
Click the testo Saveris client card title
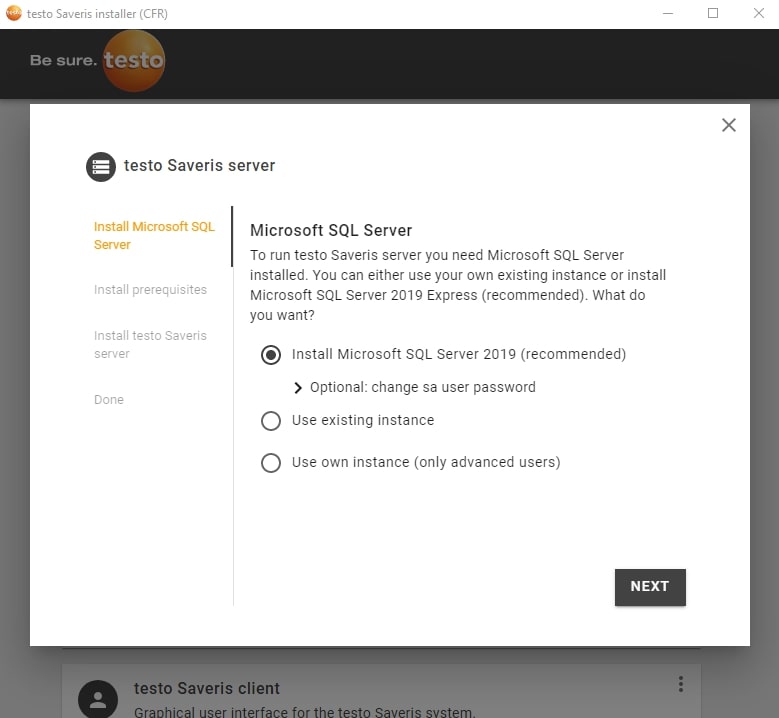click(207, 689)
